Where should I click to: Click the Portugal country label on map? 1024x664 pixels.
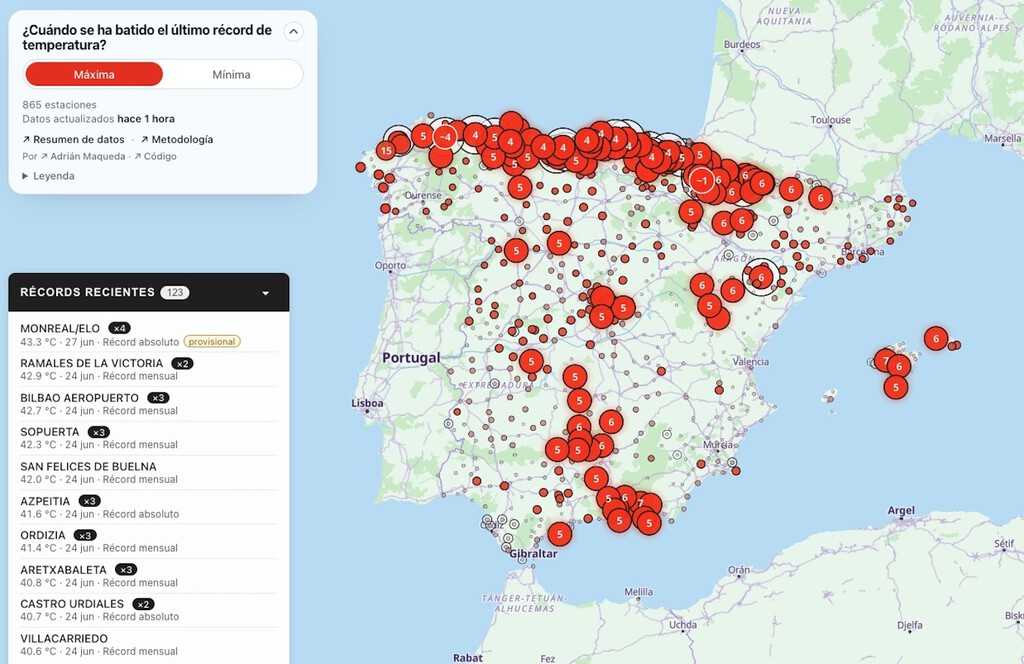(411, 358)
